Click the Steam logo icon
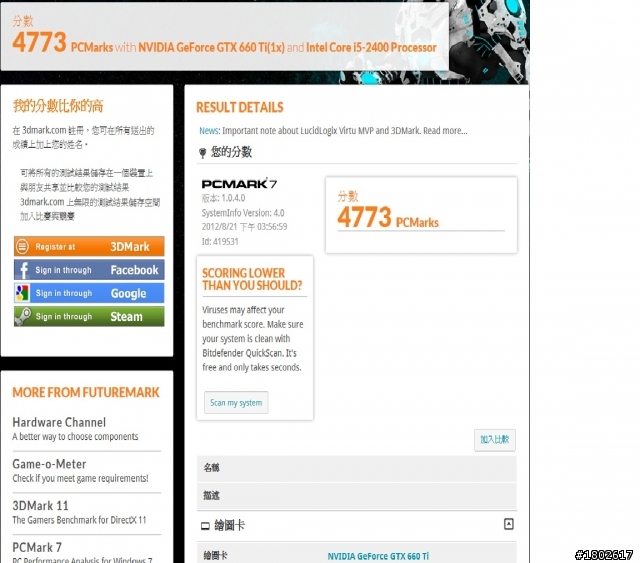This screenshot has height=563, width=640. (x=22, y=316)
